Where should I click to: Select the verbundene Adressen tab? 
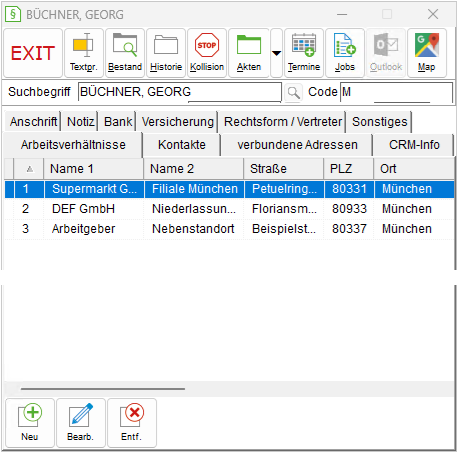pos(297,145)
